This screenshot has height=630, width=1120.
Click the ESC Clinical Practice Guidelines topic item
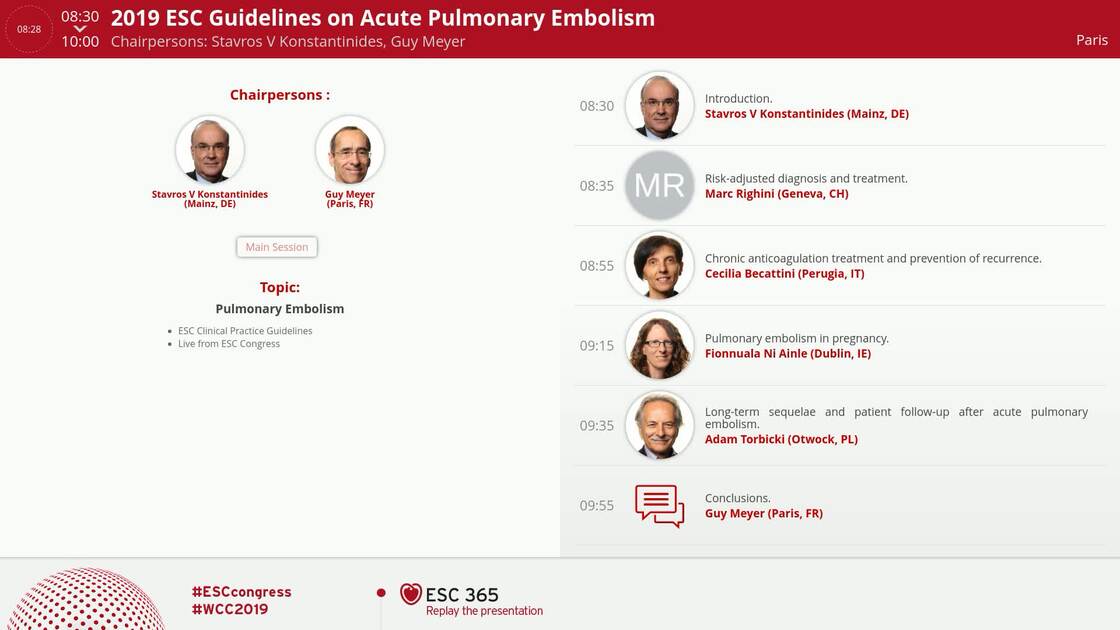245,331
